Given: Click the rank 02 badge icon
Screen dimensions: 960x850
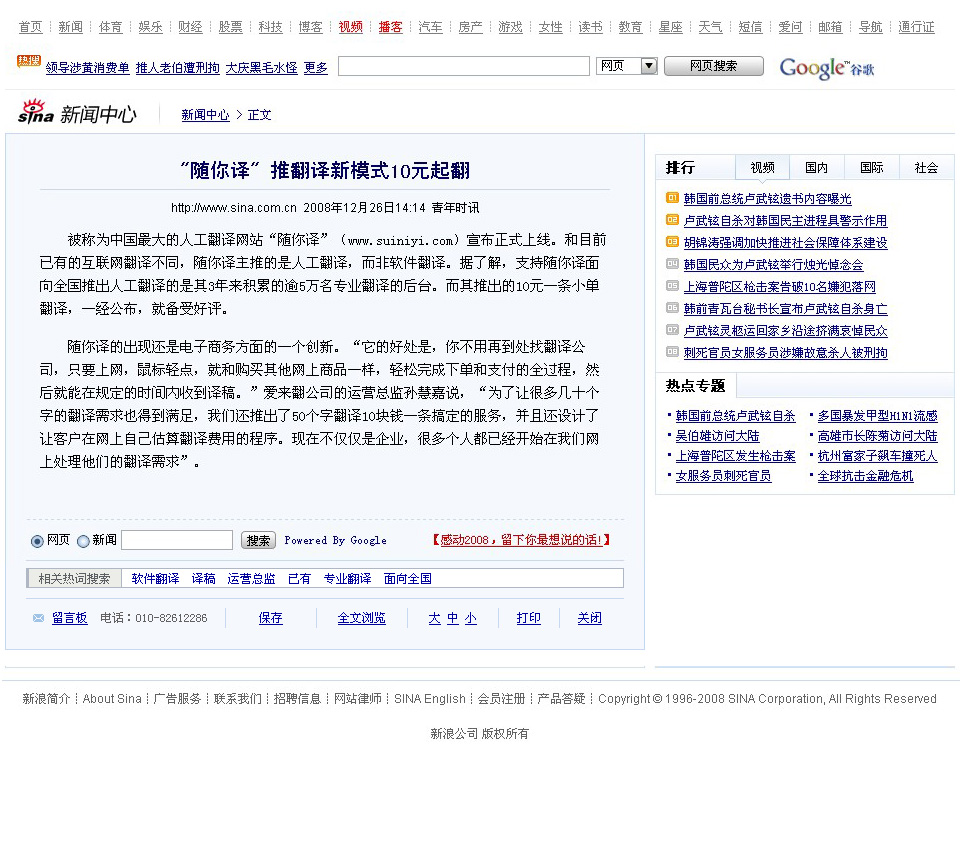Looking at the screenshot, I should point(672,219).
